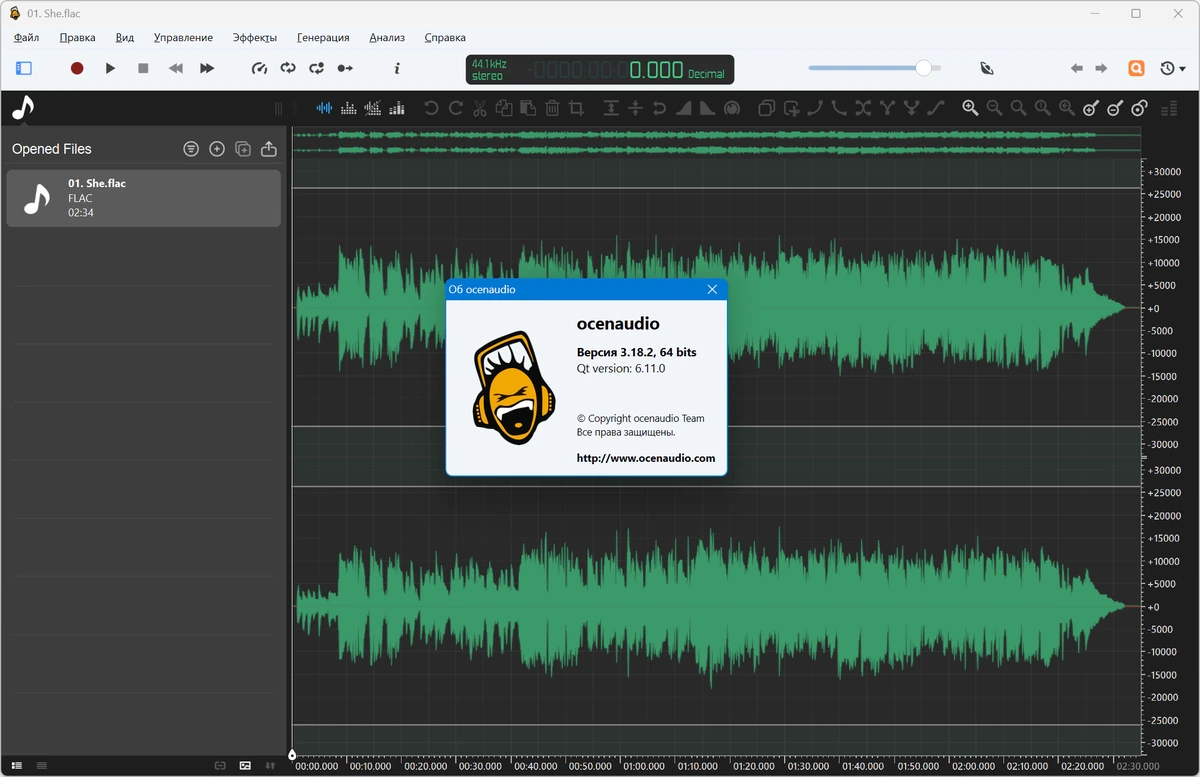The width and height of the screenshot is (1200, 777).
Task: Open the Вид menu
Action: pyautogui.click(x=124, y=37)
